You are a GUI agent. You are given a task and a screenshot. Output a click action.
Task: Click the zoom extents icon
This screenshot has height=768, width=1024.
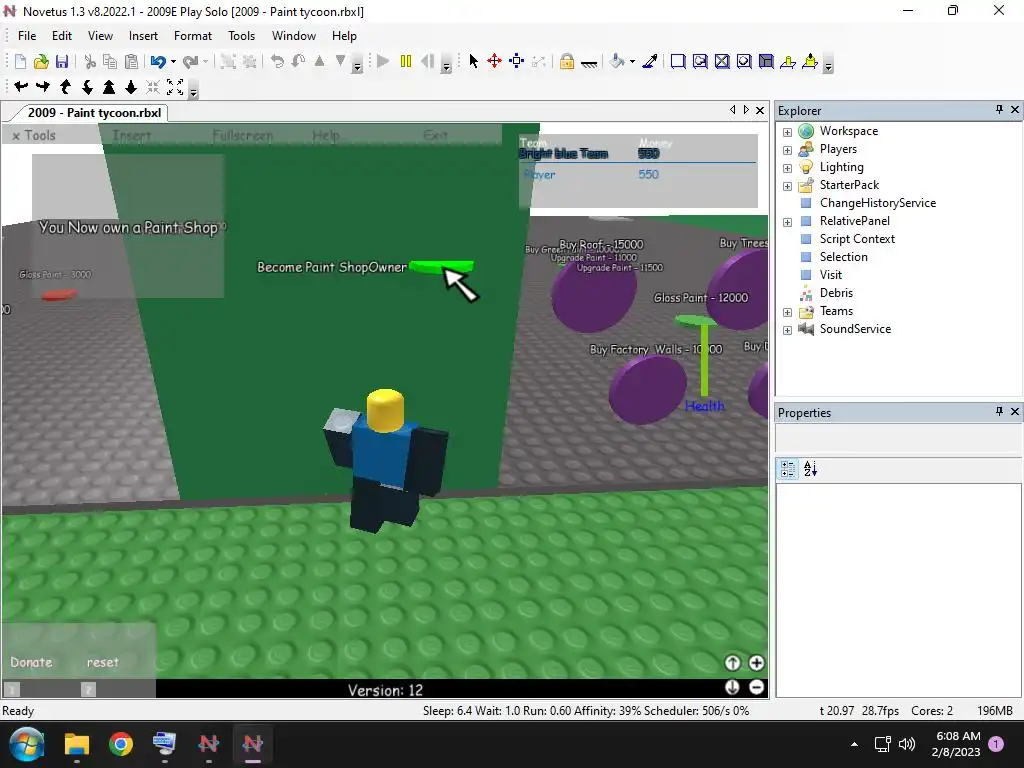[x=174, y=86]
